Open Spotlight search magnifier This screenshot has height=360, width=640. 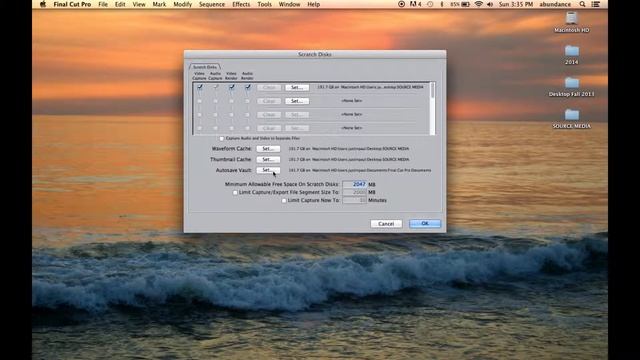pyautogui.click(x=582, y=4)
